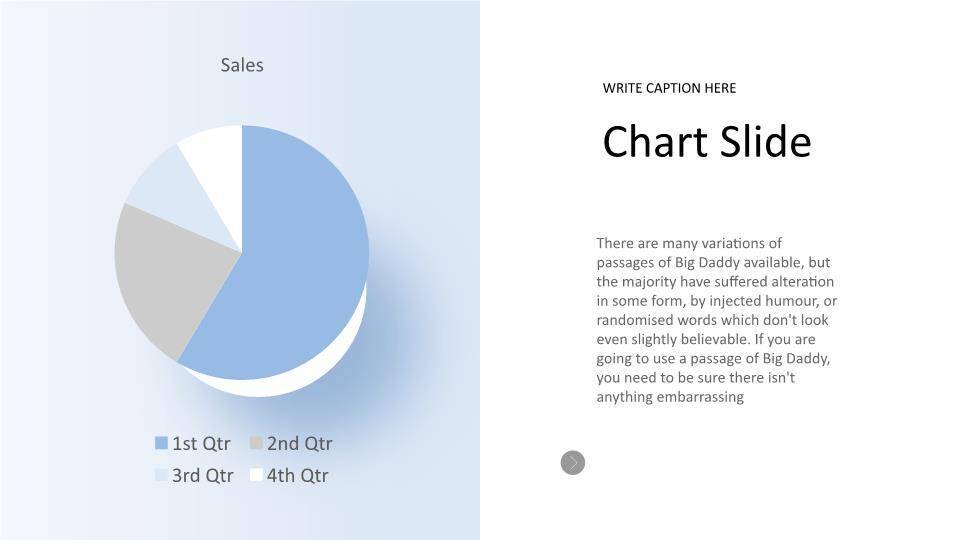This screenshot has height=540, width=960.
Task: Click empty blue background above the Sales title
Action: [242, 25]
